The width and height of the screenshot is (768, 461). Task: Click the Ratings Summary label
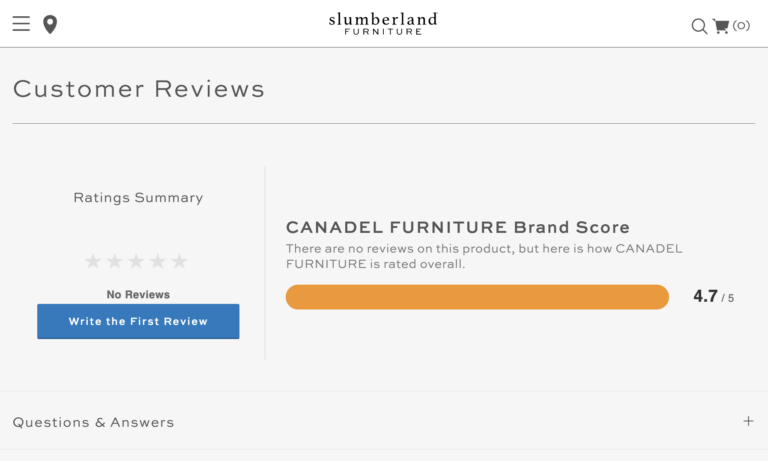coord(138,198)
